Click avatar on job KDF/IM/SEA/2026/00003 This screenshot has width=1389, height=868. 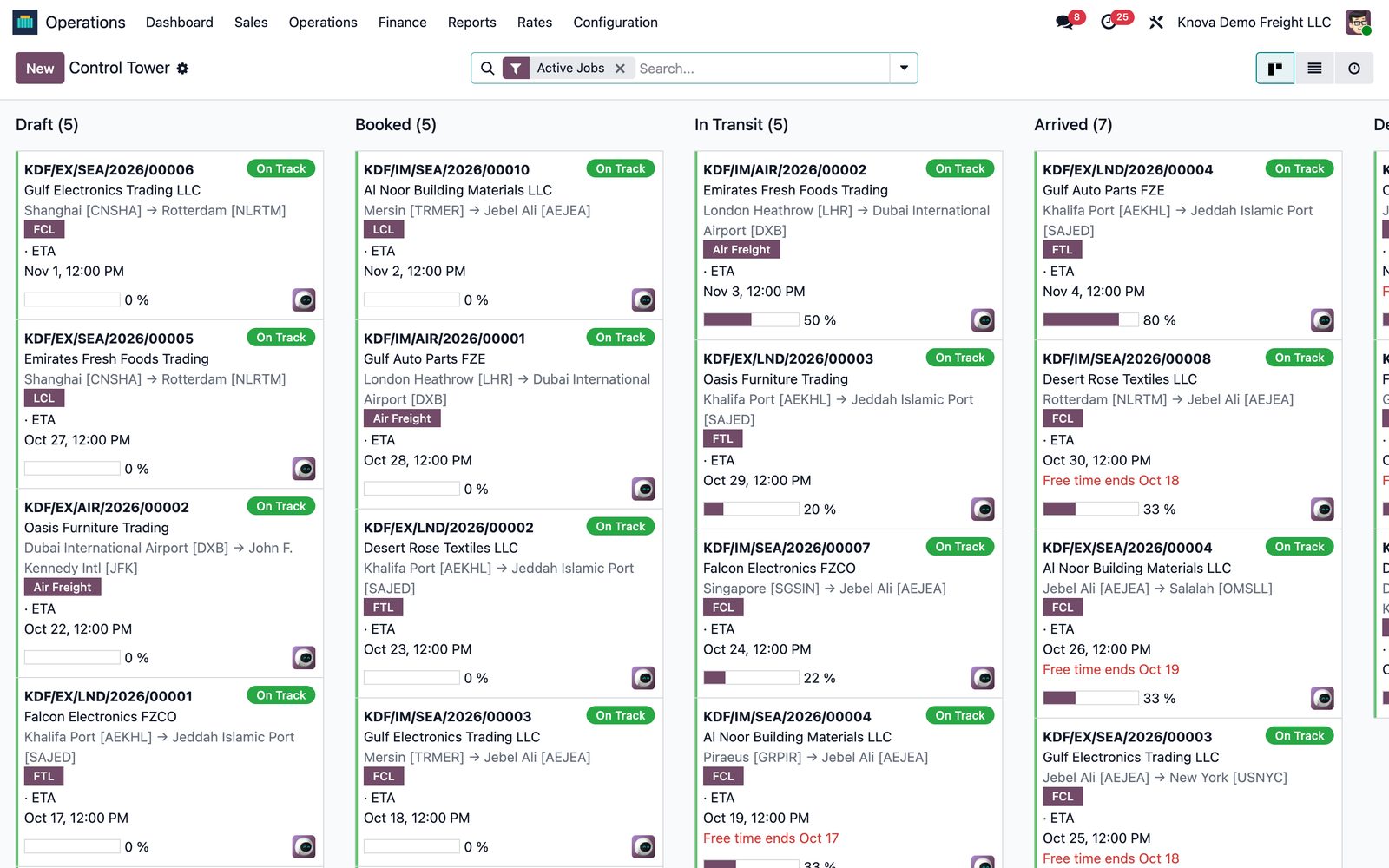tap(643, 847)
